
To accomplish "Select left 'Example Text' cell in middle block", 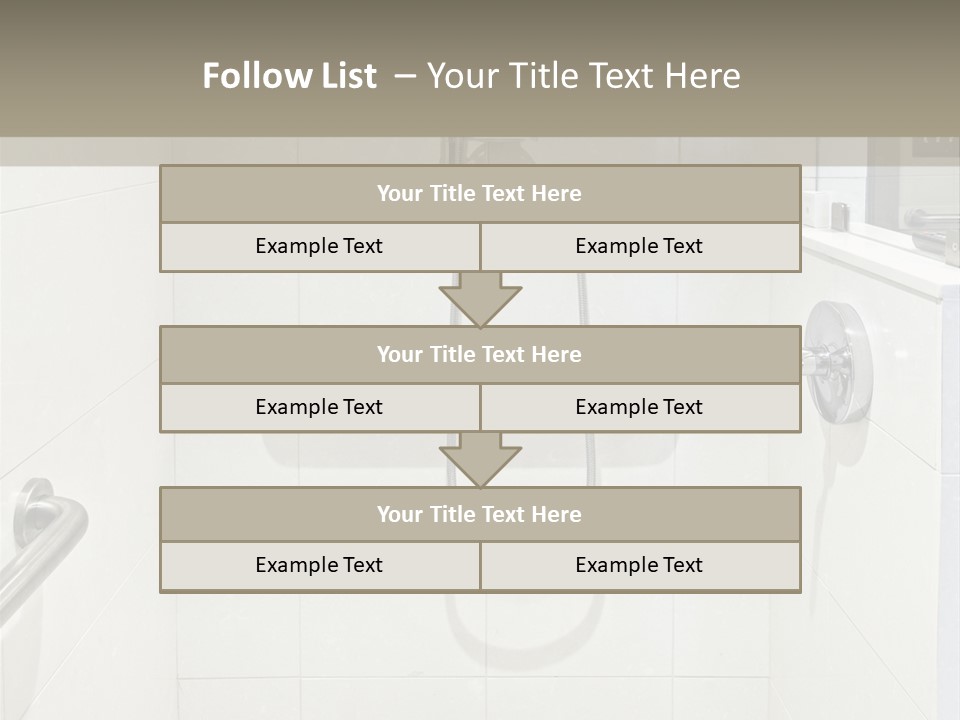I will (319, 407).
